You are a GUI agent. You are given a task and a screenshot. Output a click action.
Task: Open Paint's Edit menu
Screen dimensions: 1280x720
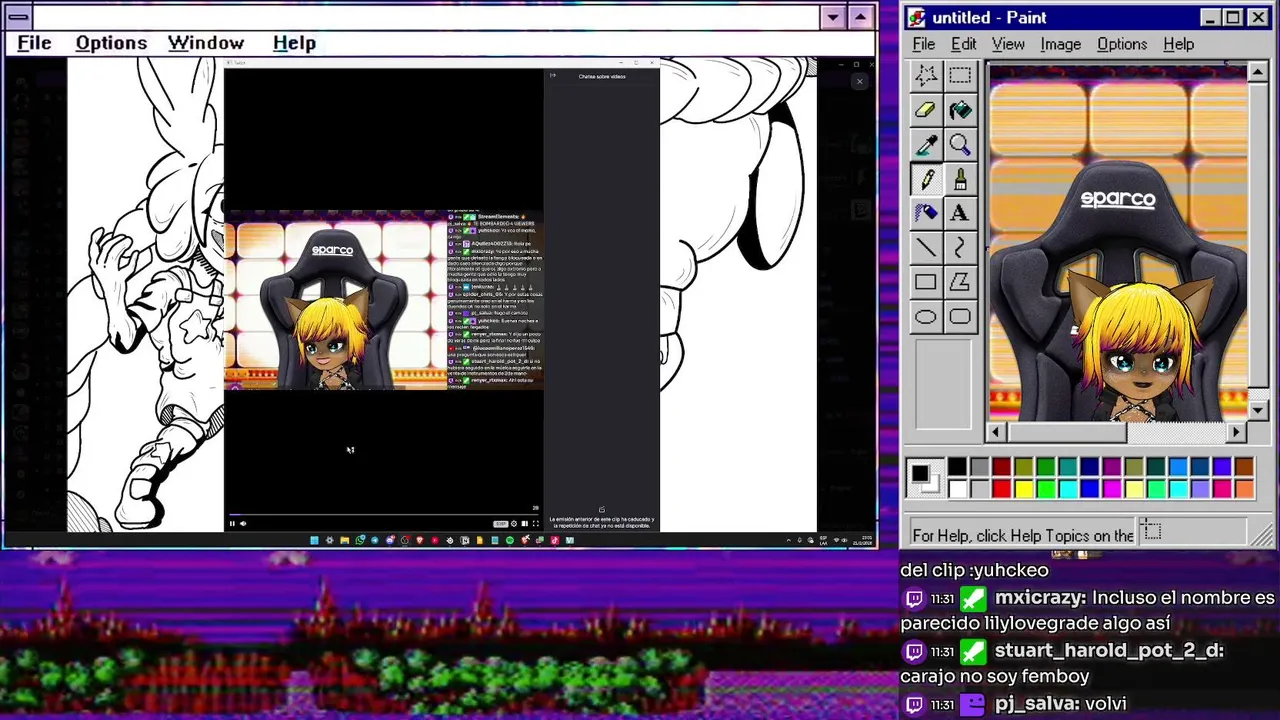coord(964,44)
